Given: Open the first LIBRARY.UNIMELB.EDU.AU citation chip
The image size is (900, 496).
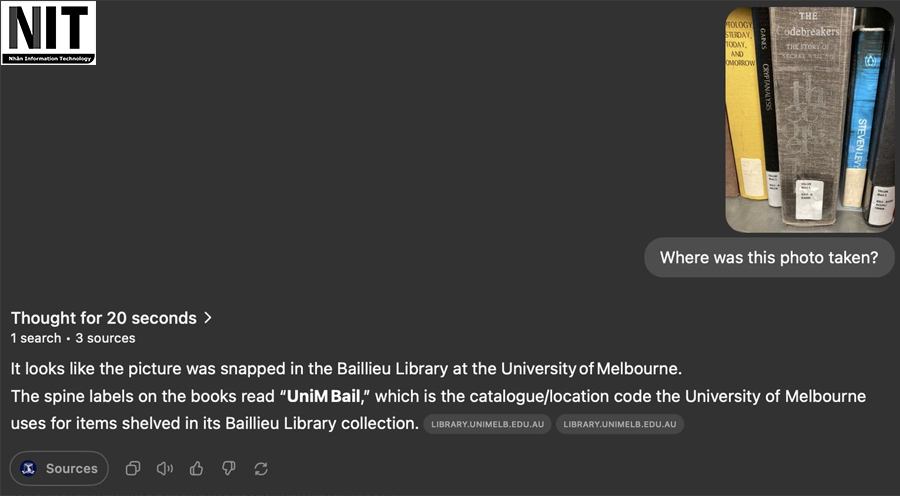Looking at the screenshot, I should coord(487,424).
